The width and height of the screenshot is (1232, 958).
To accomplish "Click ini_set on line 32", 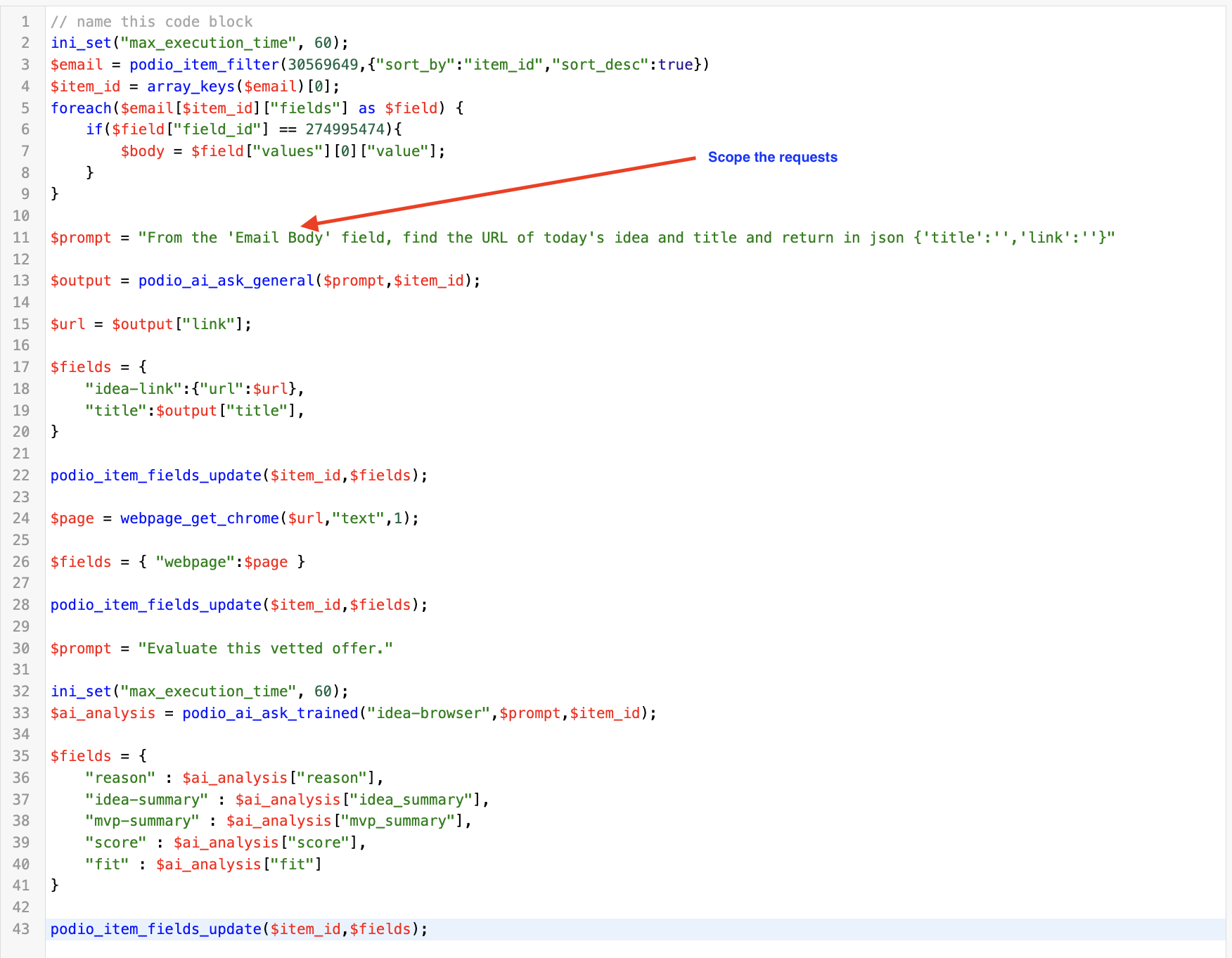I will tap(81, 691).
